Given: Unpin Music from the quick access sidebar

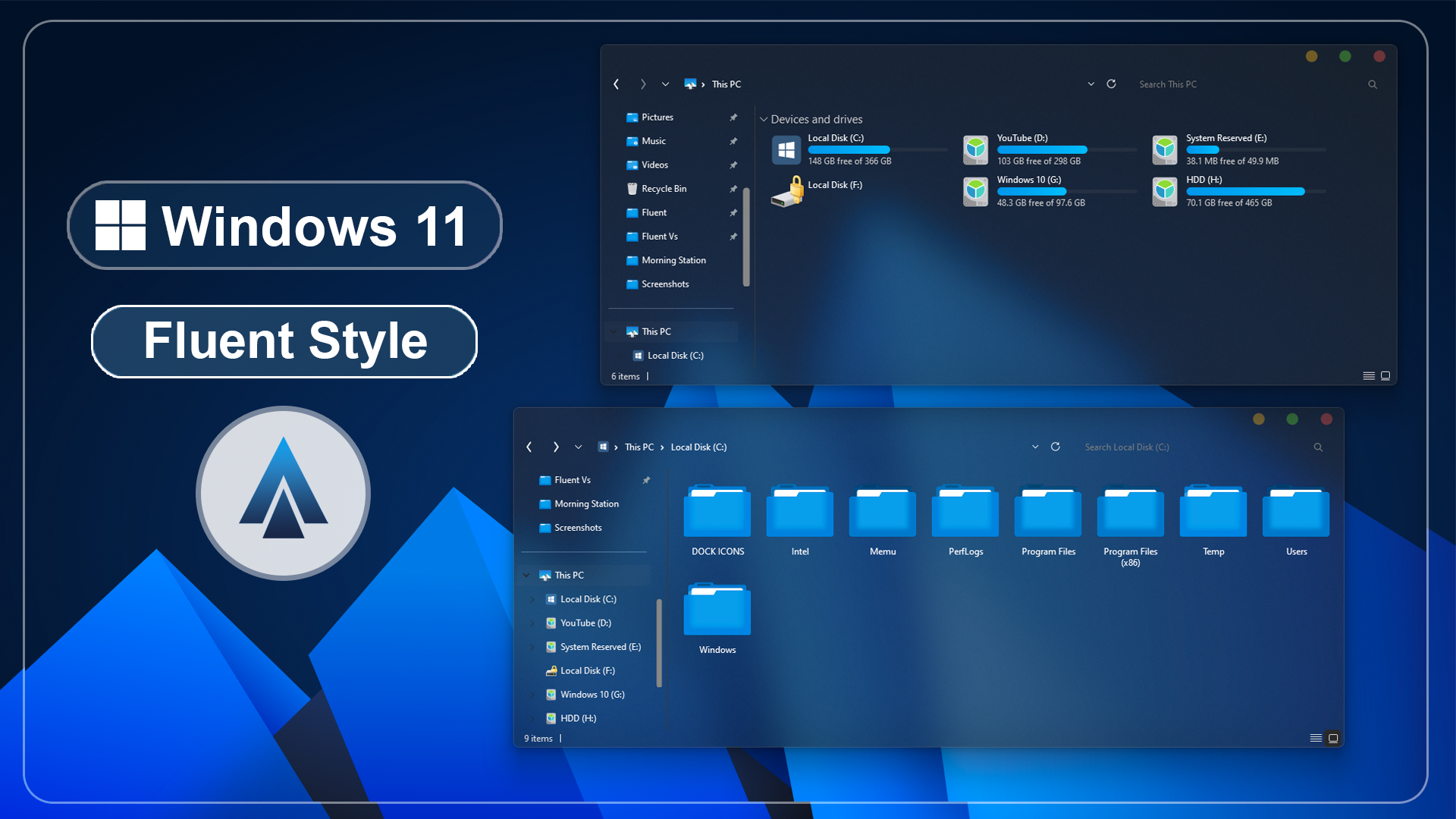Looking at the screenshot, I should click(733, 141).
